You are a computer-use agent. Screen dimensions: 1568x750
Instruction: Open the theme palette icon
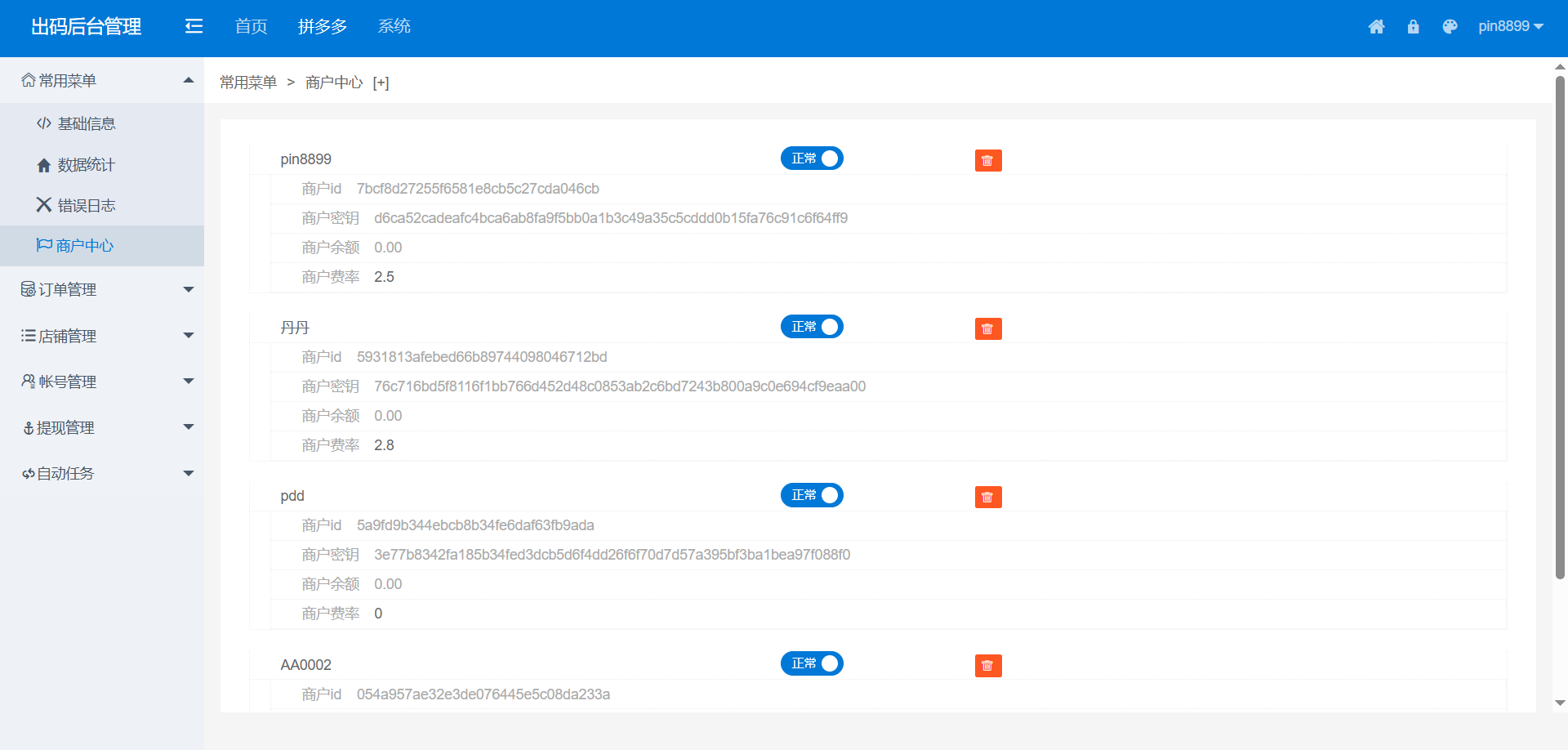point(1450,27)
